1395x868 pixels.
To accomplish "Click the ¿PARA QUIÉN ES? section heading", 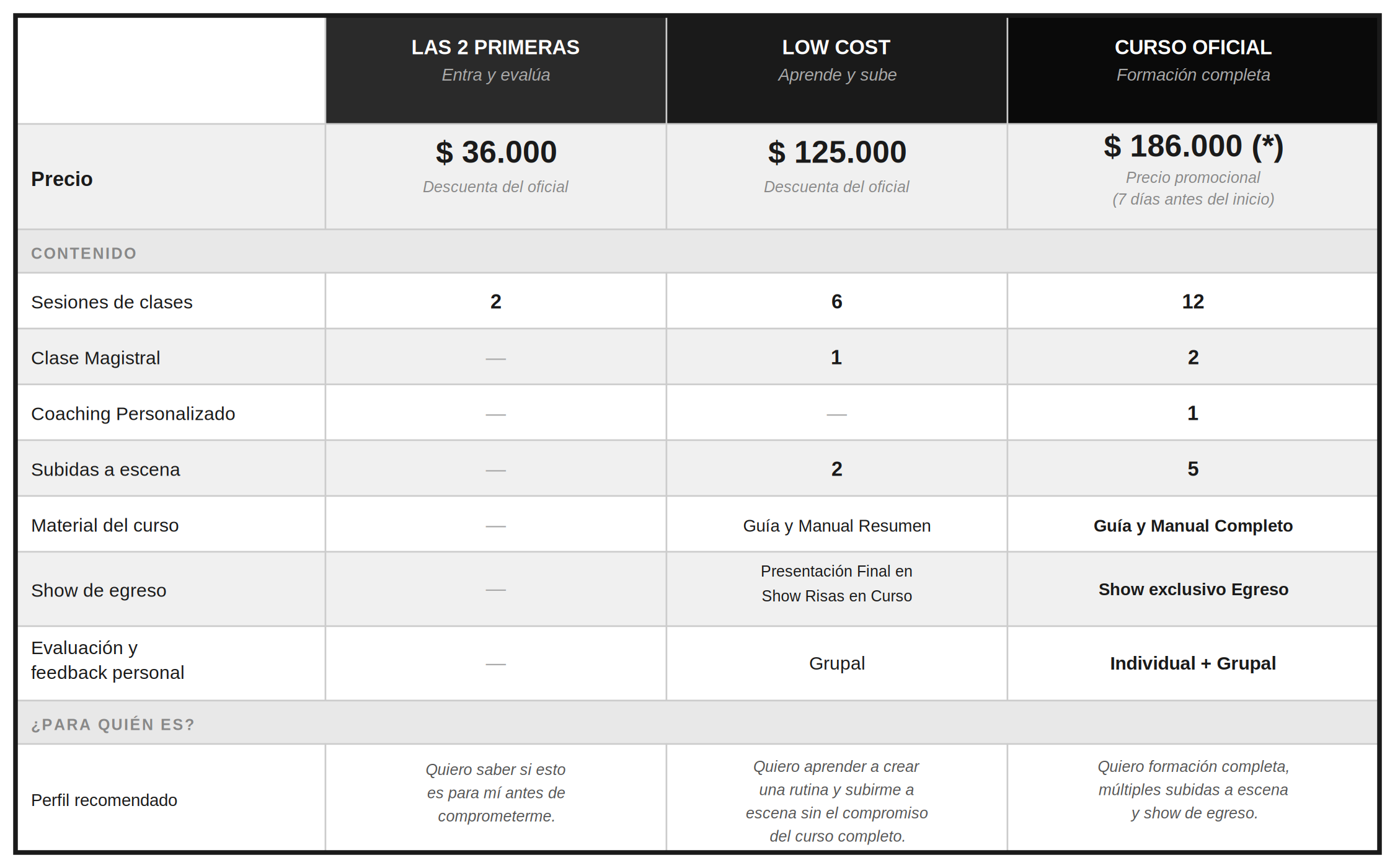I will (x=113, y=724).
